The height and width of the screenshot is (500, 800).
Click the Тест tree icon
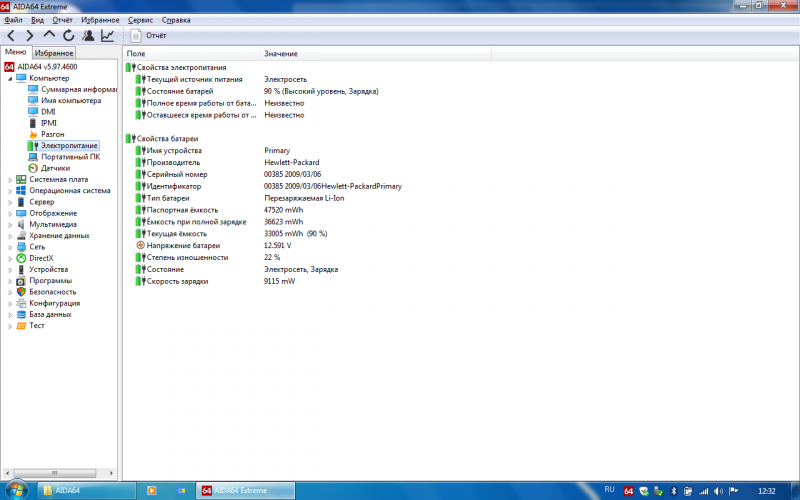pyautogui.click(x=21, y=326)
